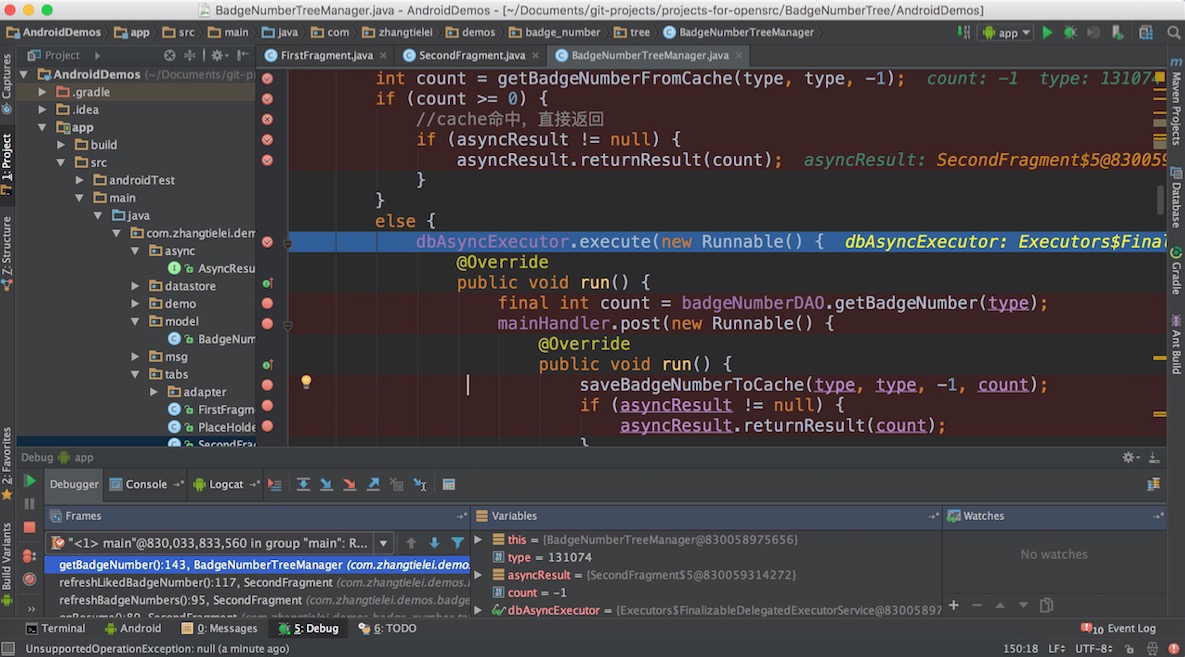Image resolution: width=1185 pixels, height=657 pixels.
Task: Click Restore Layout icon in Debug panel
Action: tap(1153, 484)
